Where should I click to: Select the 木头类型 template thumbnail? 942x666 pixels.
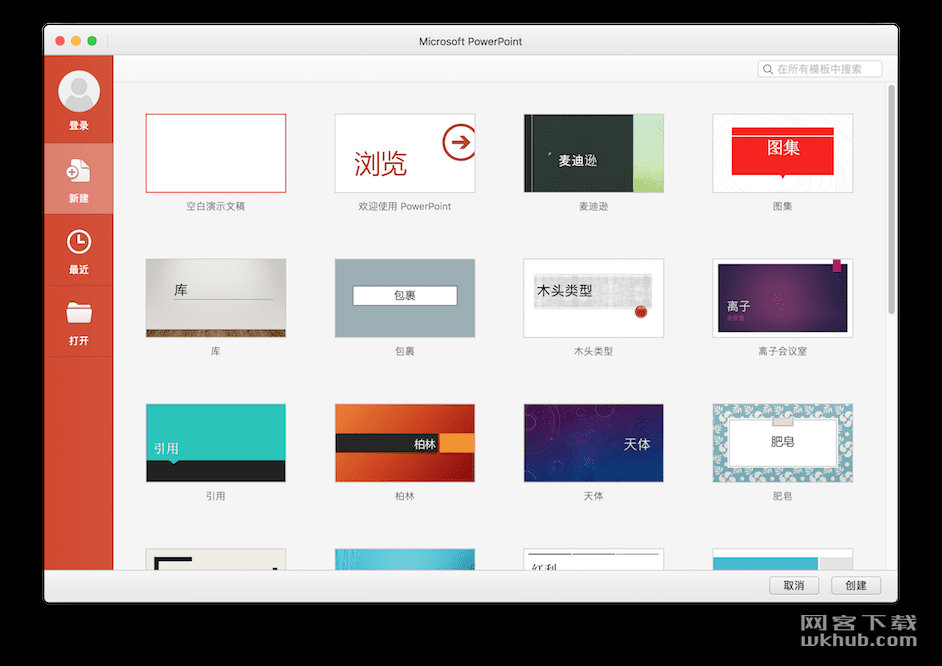[594, 298]
